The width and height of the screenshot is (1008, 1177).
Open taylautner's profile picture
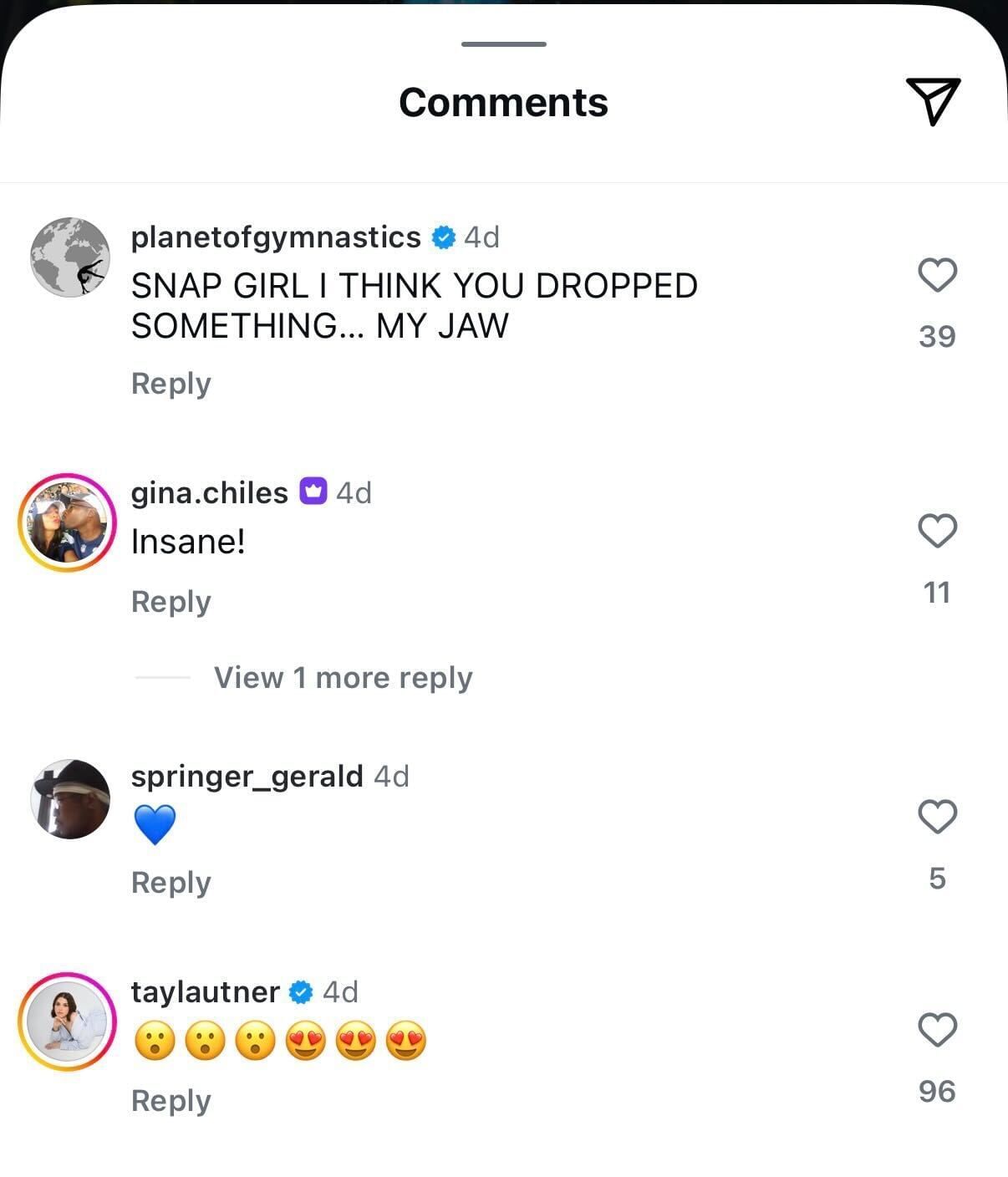69,1022
